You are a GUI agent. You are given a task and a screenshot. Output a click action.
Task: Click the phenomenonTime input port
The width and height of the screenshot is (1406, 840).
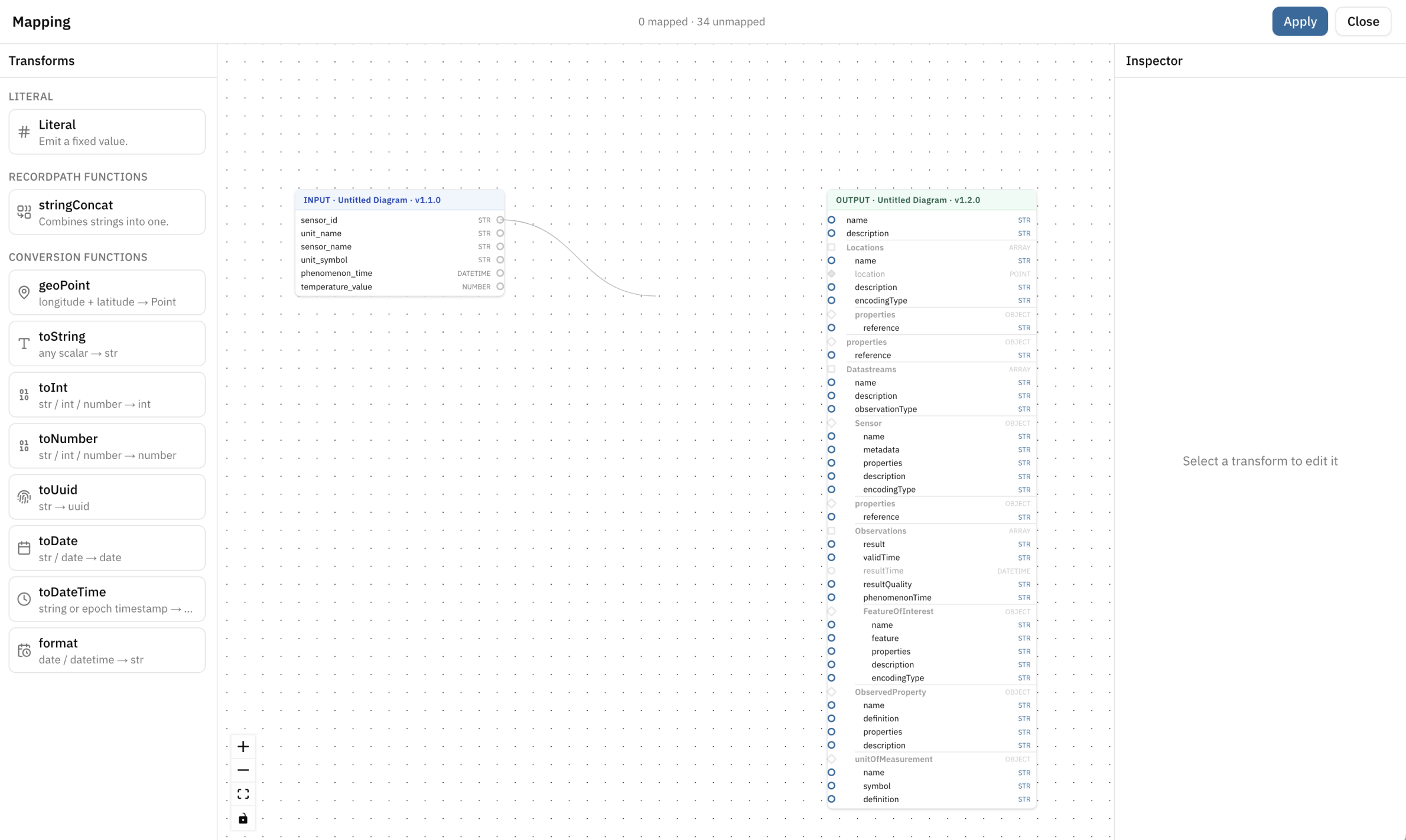click(x=831, y=598)
